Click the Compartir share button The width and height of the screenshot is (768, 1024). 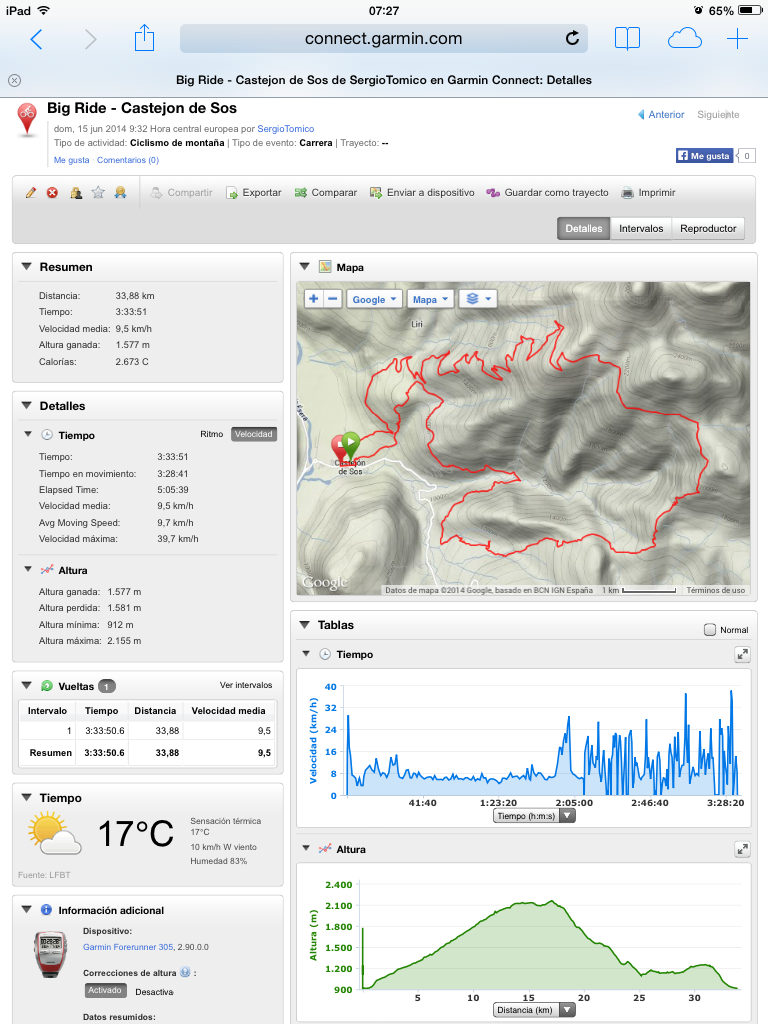(x=182, y=193)
